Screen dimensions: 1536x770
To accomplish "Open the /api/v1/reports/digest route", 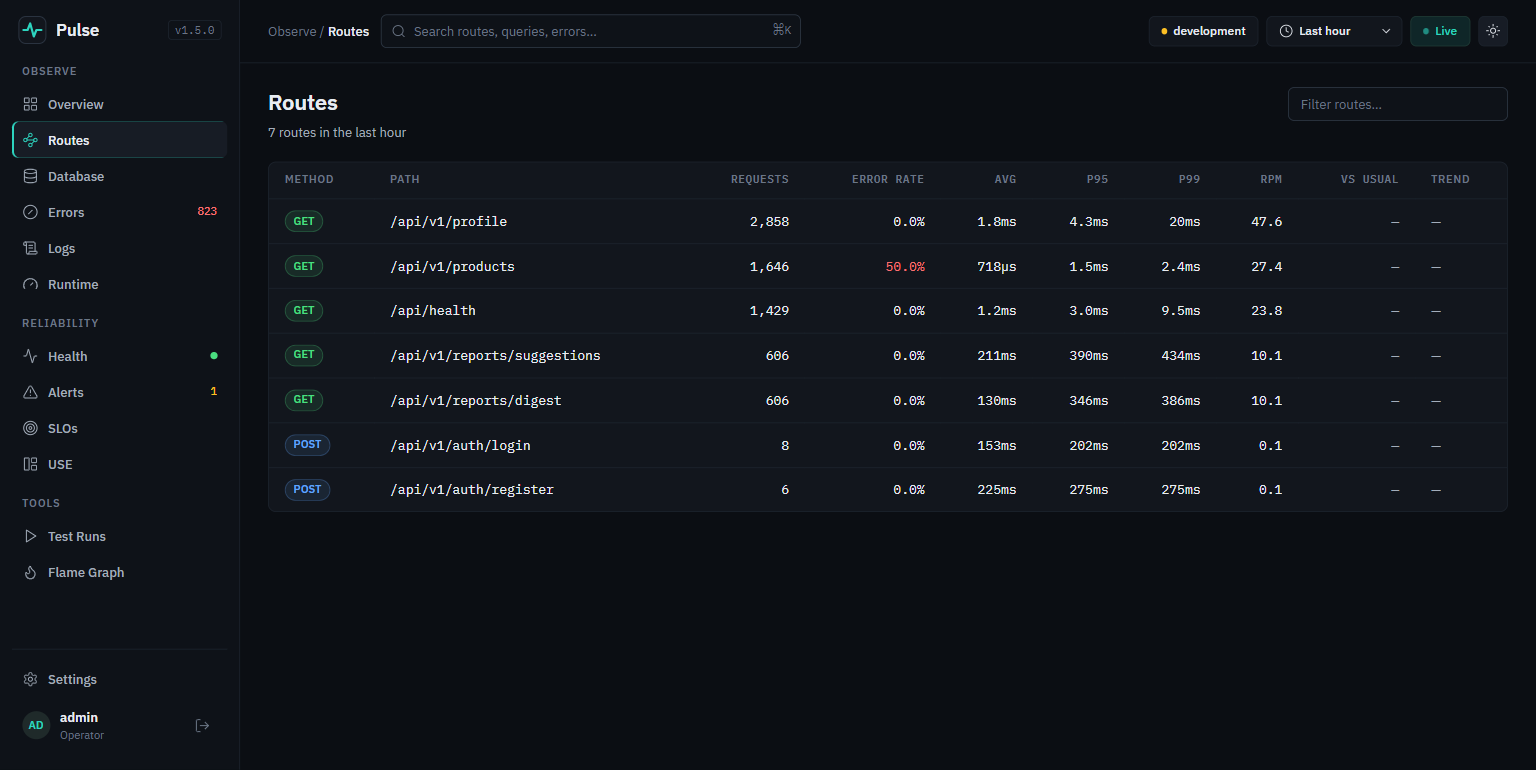I will (x=887, y=400).
